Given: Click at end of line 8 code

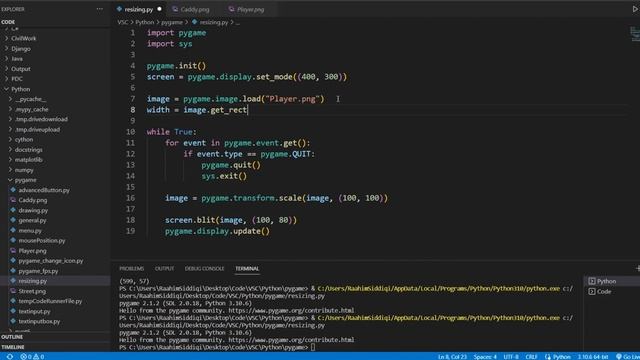Looking at the screenshot, I should click(248, 110).
